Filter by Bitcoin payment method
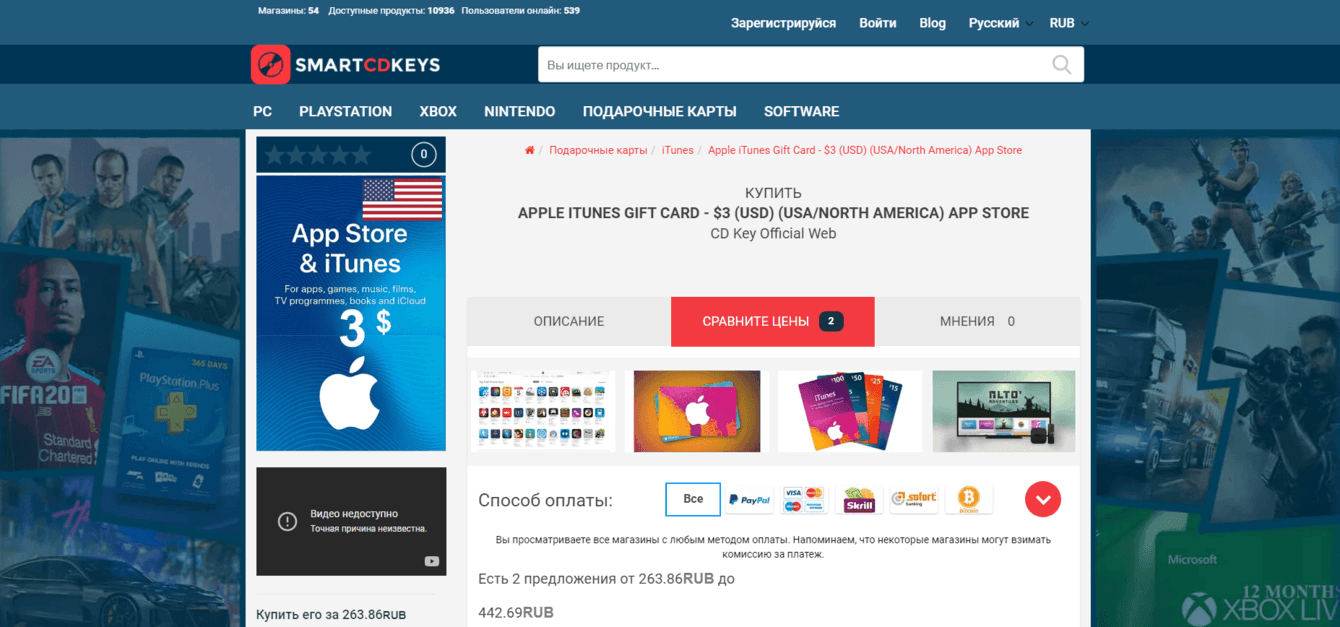The width and height of the screenshot is (1340, 627). 968,499
